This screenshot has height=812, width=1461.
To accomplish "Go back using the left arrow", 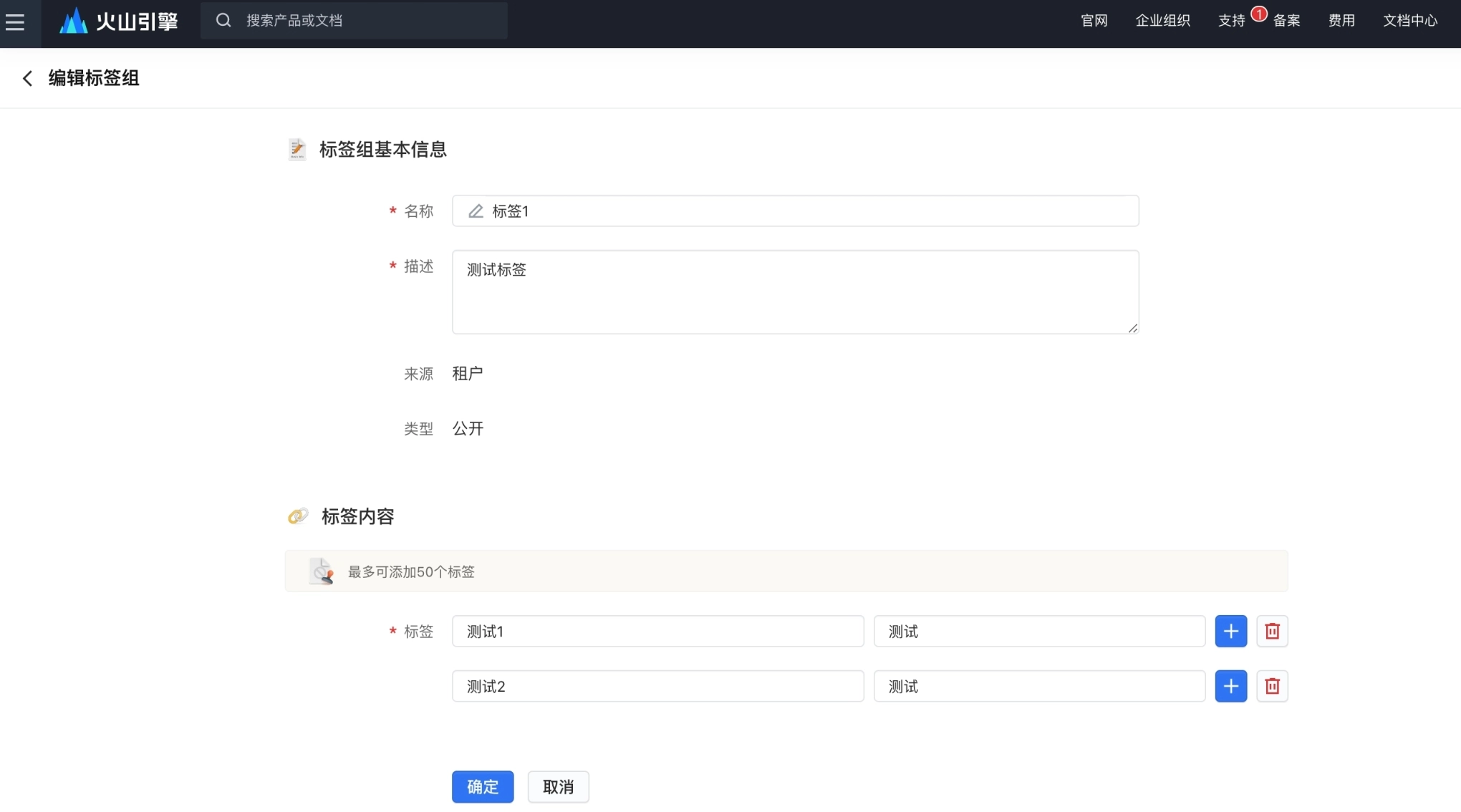I will tap(27, 78).
